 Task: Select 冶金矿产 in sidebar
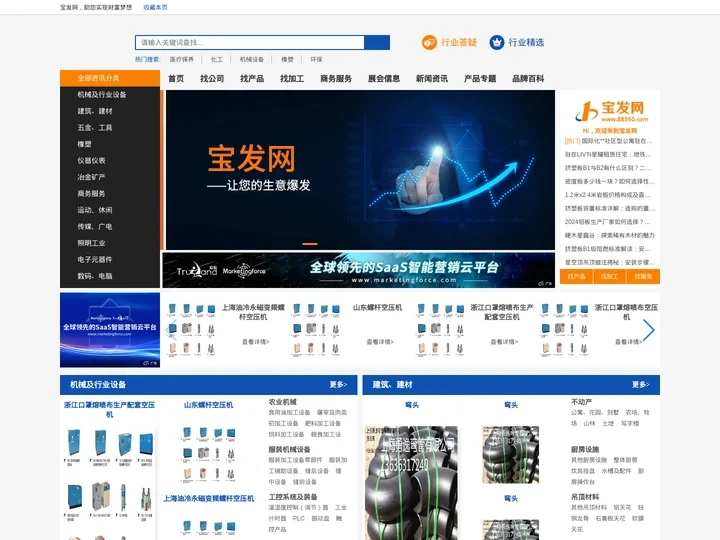coord(91,177)
